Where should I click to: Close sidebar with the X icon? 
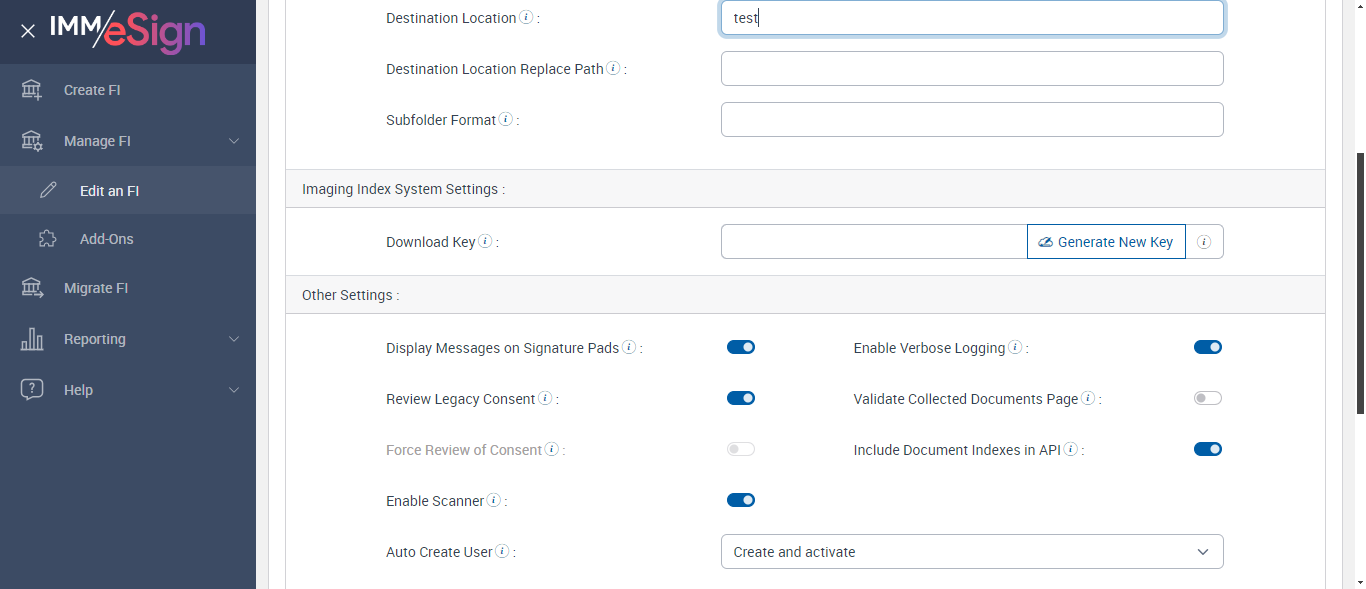28,31
